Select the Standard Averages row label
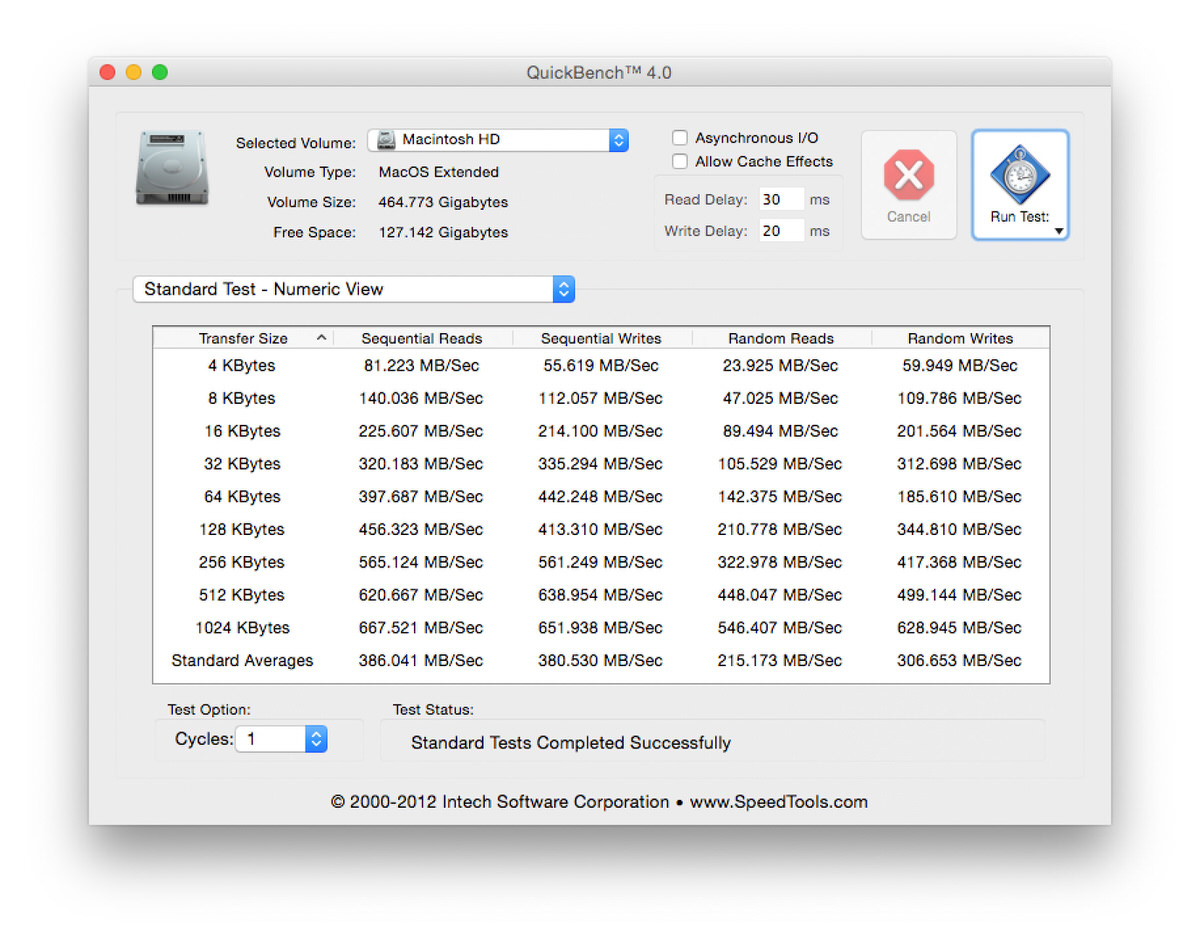The width and height of the screenshot is (1200, 945). pos(242,661)
